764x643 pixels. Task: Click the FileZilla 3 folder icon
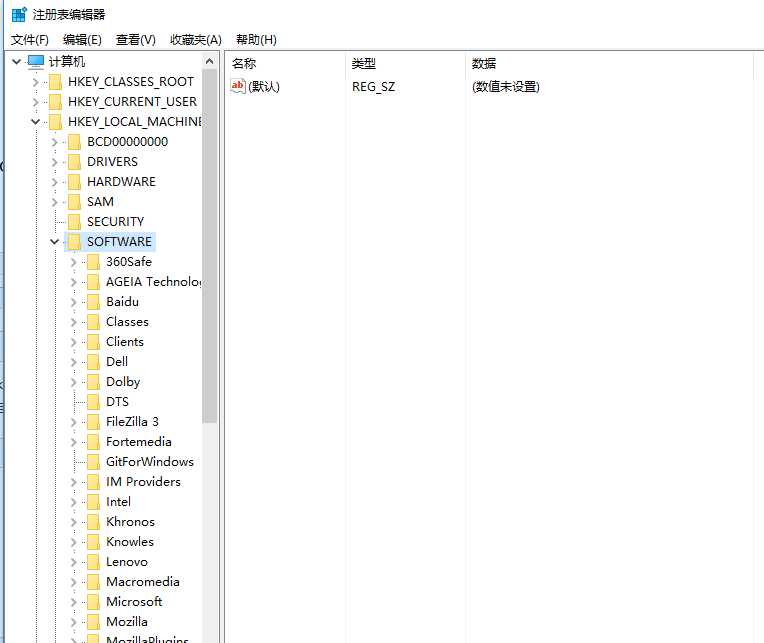coord(94,421)
